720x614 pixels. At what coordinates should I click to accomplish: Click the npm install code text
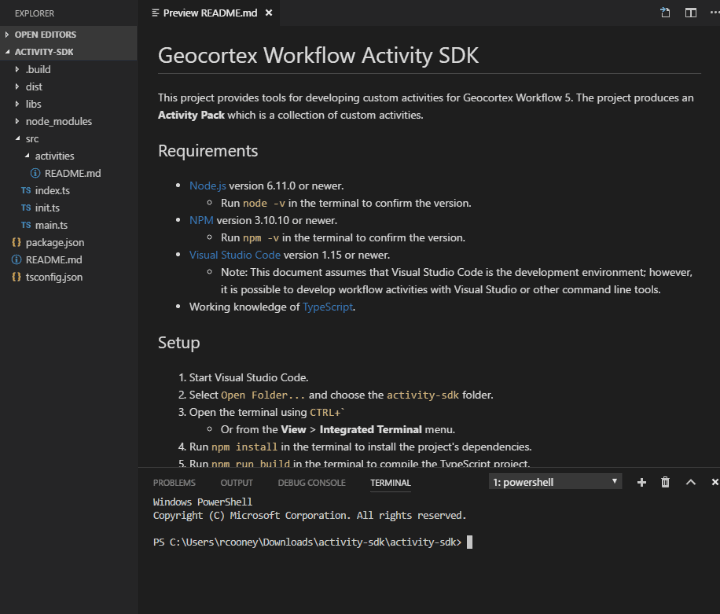(x=244, y=447)
